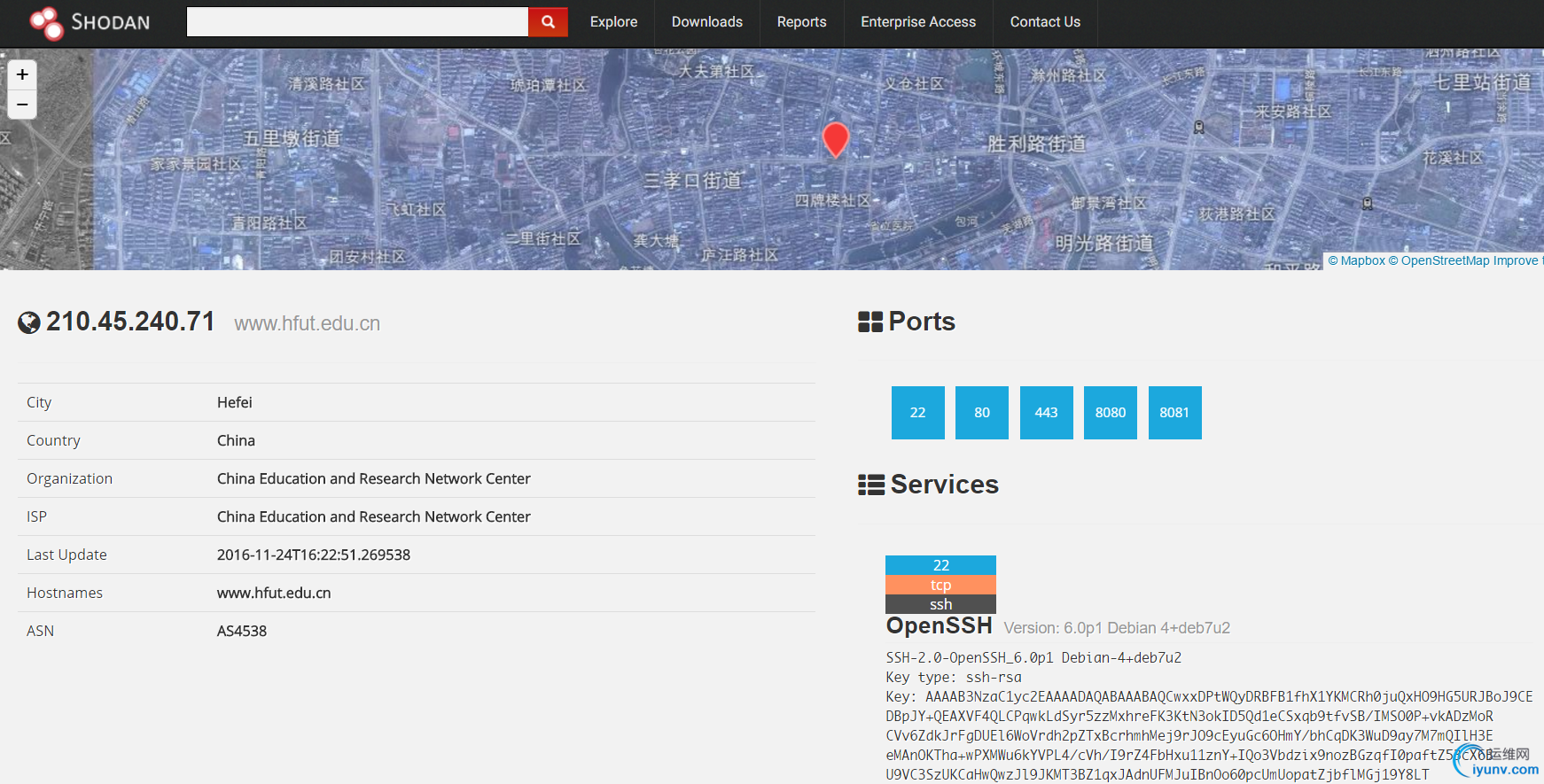Click the Ports grid icon
The width and height of the screenshot is (1544, 784).
870,322
